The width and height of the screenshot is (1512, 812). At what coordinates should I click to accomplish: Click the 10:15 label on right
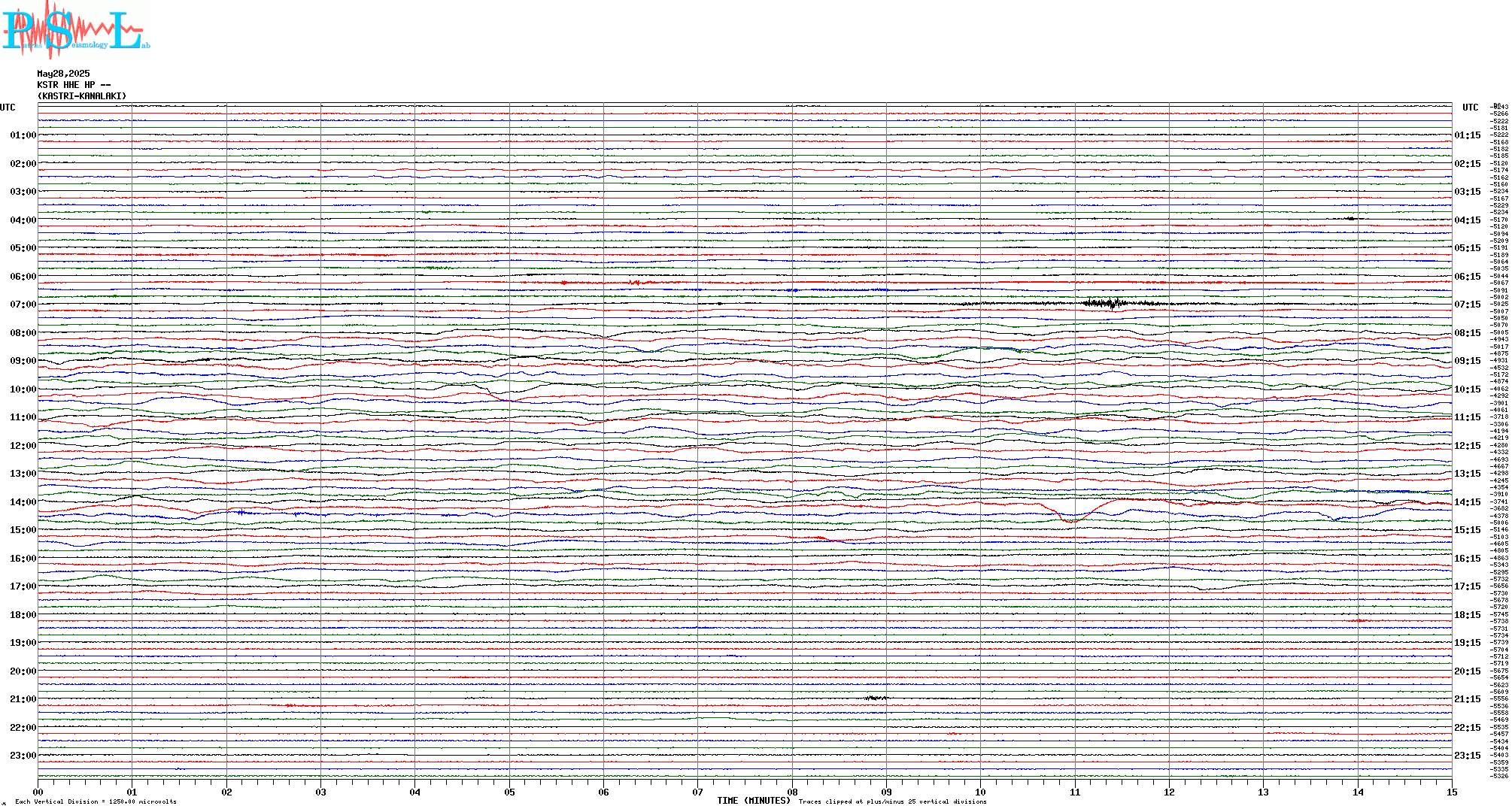click(1468, 389)
